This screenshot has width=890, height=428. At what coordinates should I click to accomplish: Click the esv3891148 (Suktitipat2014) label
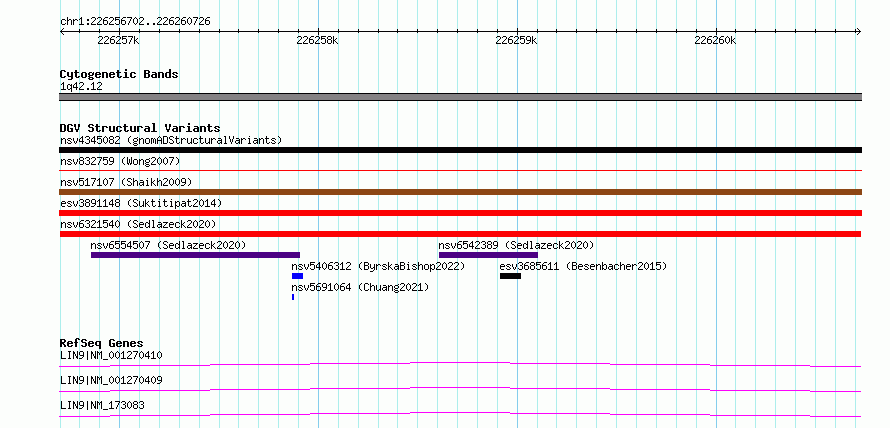(141, 203)
